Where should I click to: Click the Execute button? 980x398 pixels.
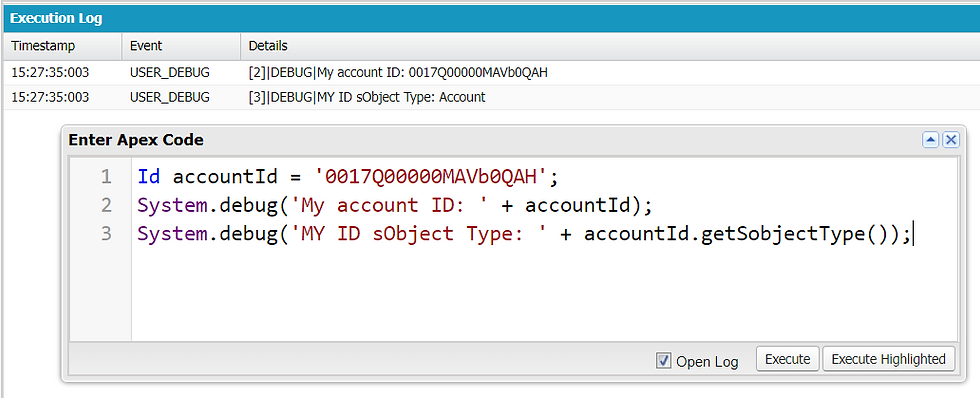788,359
